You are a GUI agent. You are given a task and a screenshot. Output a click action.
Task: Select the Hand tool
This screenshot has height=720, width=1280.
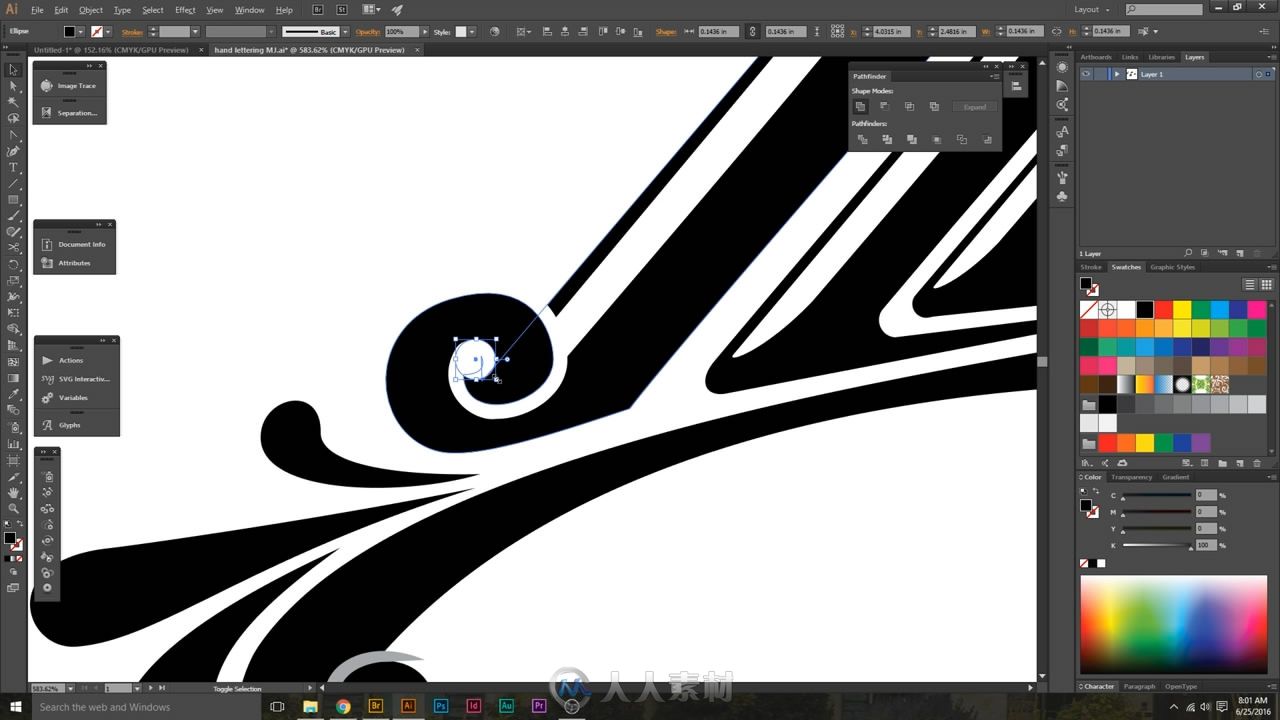[x=13, y=492]
